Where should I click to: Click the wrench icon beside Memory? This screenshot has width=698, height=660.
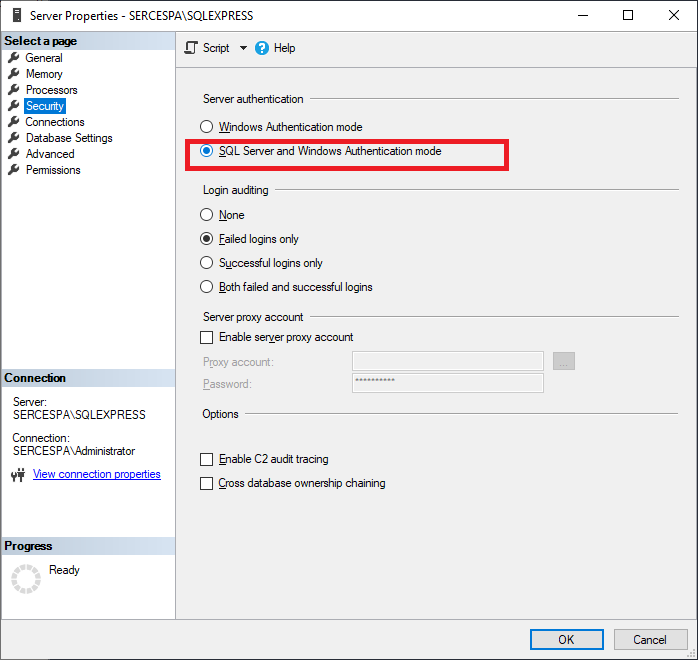tap(14, 74)
